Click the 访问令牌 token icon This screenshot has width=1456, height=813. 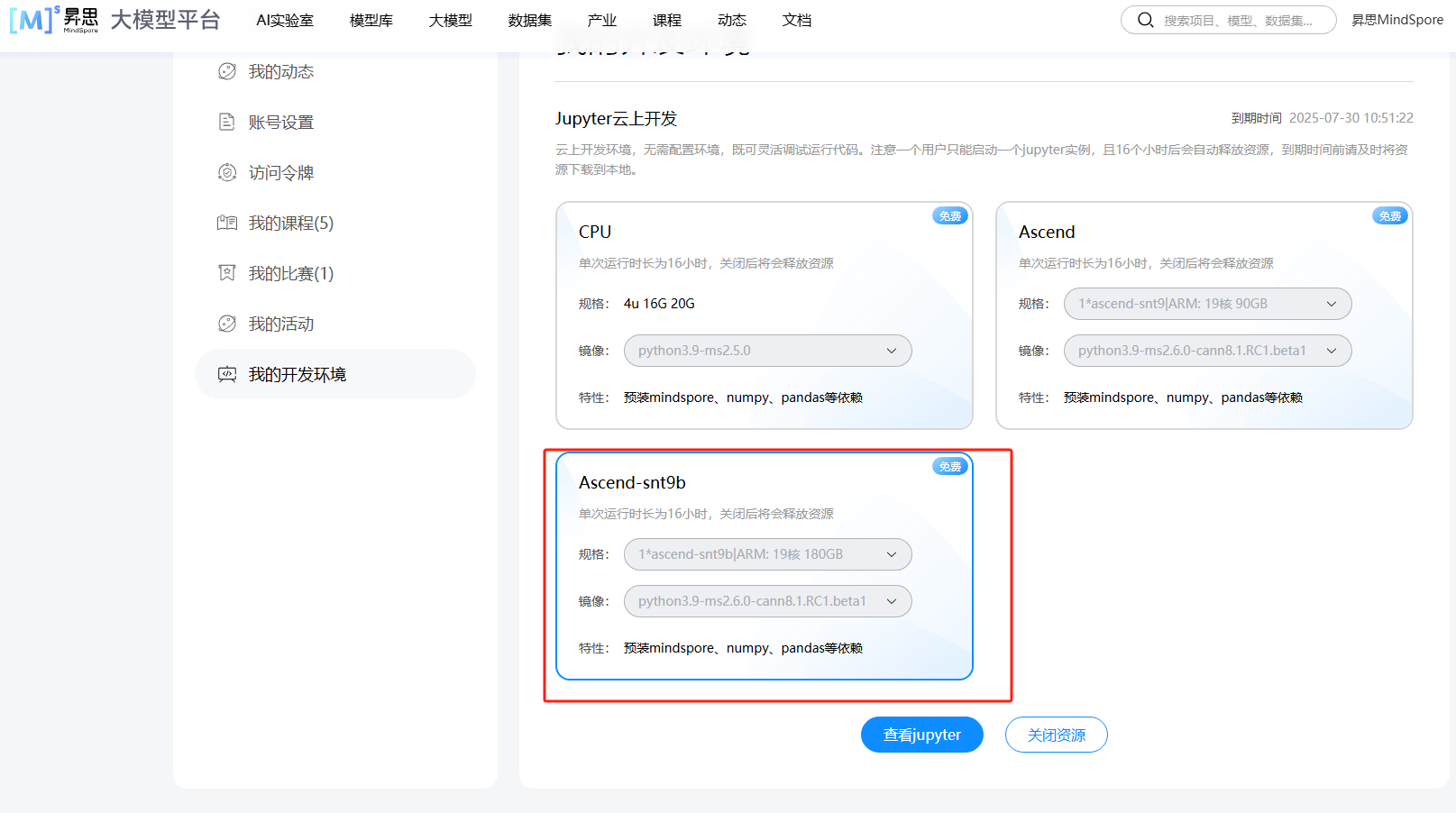click(227, 172)
